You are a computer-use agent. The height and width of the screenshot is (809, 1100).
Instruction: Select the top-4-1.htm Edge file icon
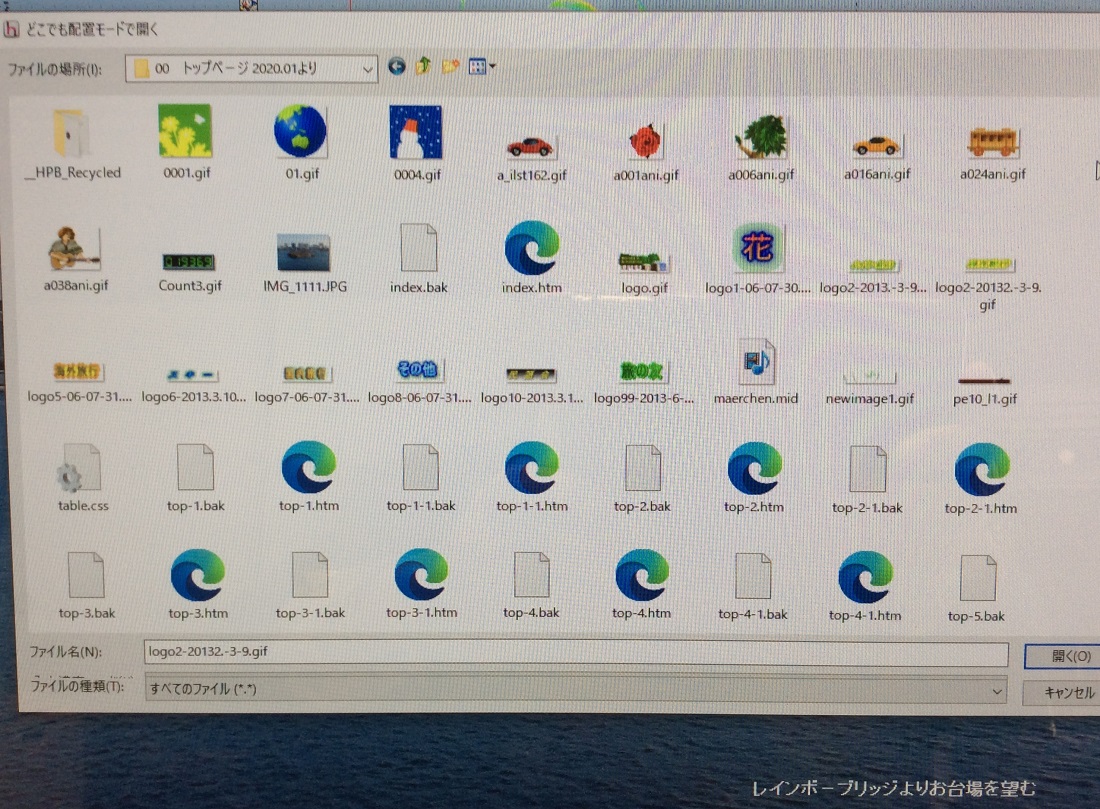865,577
